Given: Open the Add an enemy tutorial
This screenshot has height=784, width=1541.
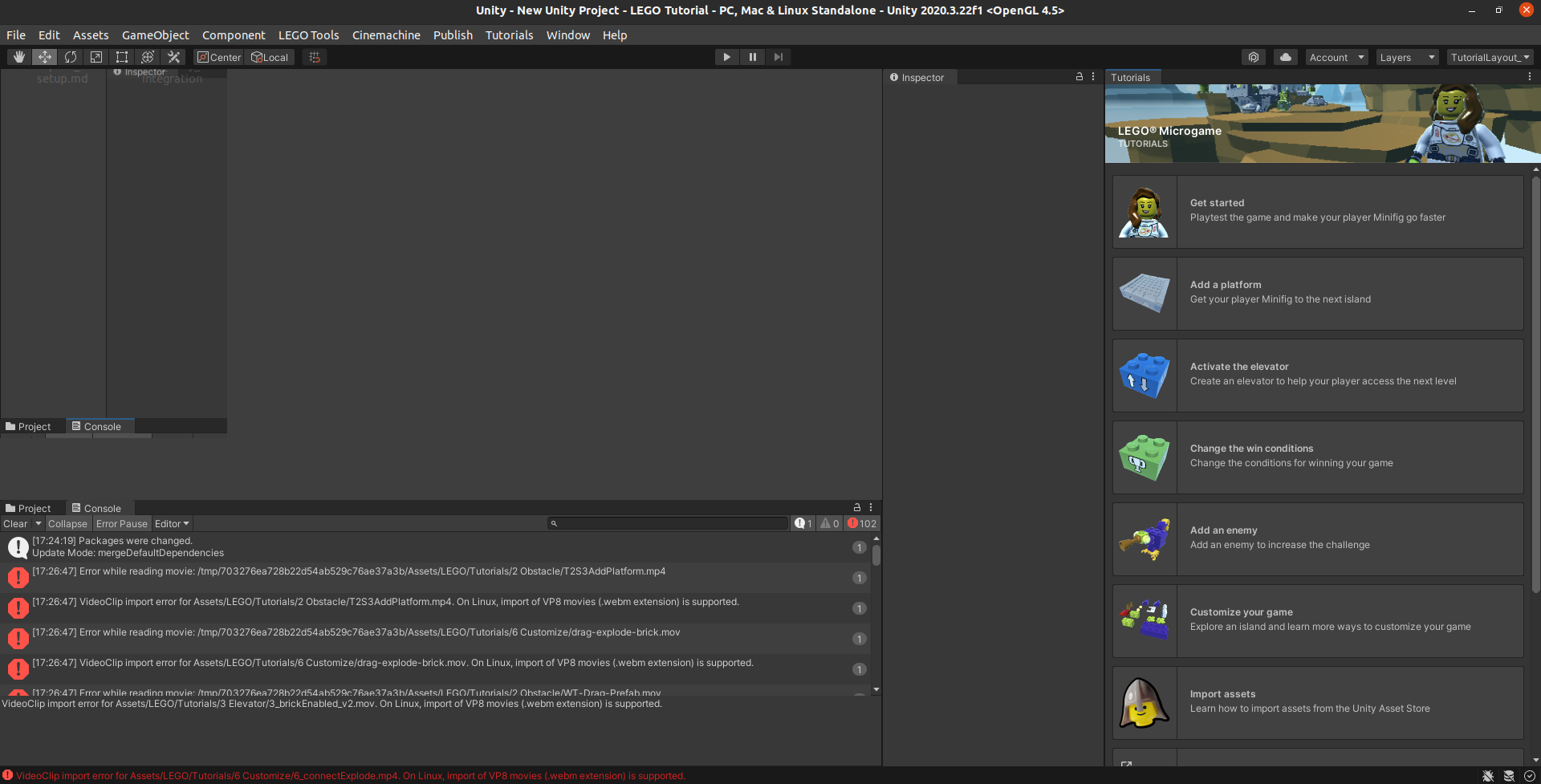Looking at the screenshot, I should [1318, 539].
